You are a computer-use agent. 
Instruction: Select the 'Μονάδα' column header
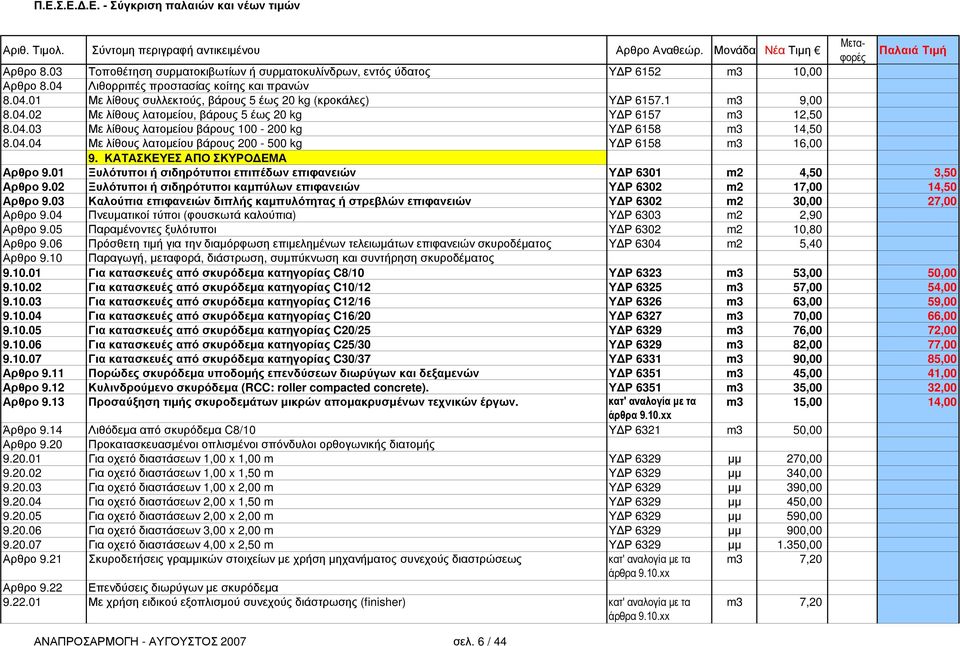click(x=734, y=50)
